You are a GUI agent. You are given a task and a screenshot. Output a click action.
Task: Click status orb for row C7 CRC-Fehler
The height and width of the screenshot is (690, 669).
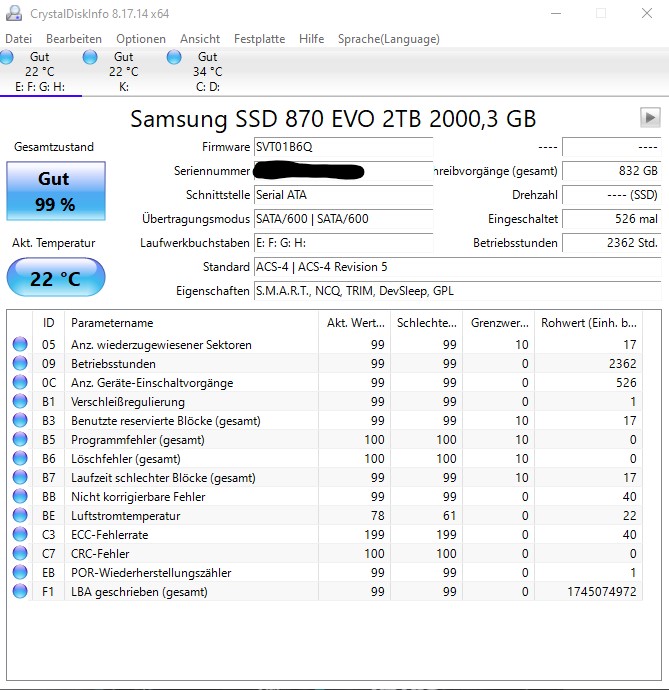[20, 553]
